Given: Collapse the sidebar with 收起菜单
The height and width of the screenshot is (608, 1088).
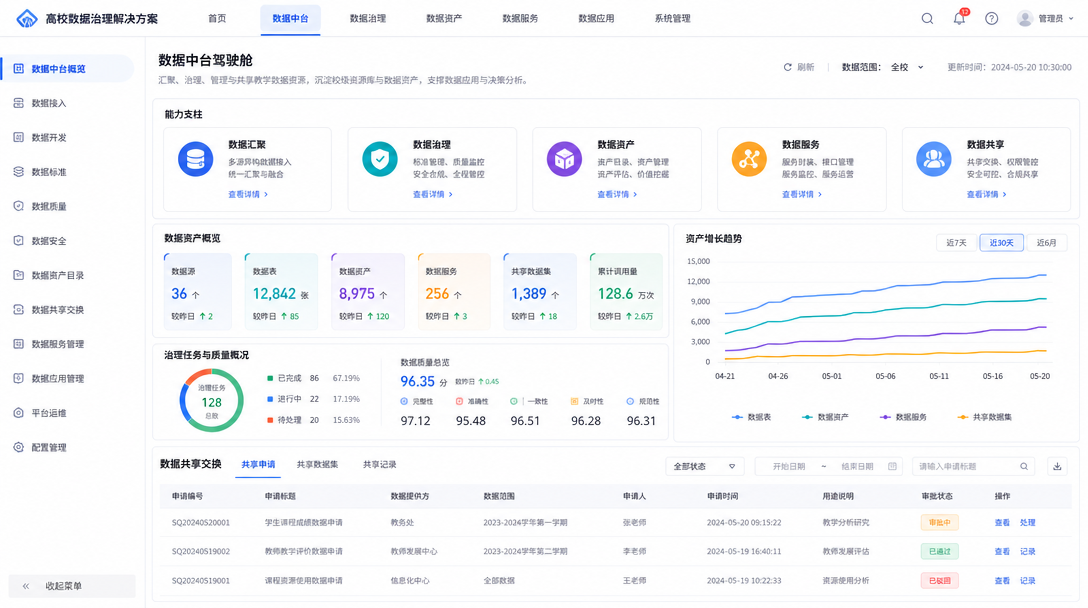Looking at the screenshot, I should pyautogui.click(x=72, y=586).
